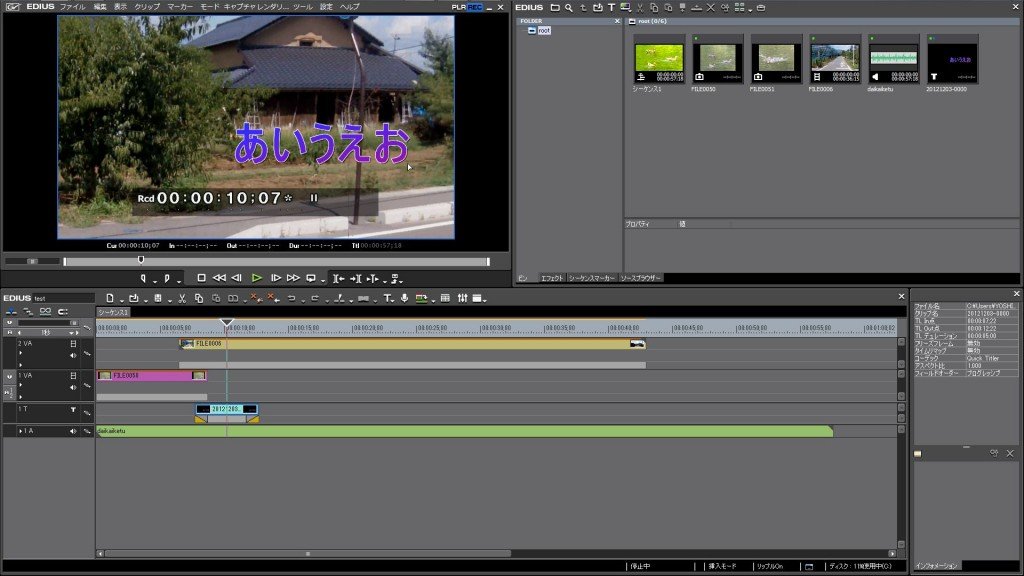
Task: Open dropdown next to save project icon
Action: point(170,300)
